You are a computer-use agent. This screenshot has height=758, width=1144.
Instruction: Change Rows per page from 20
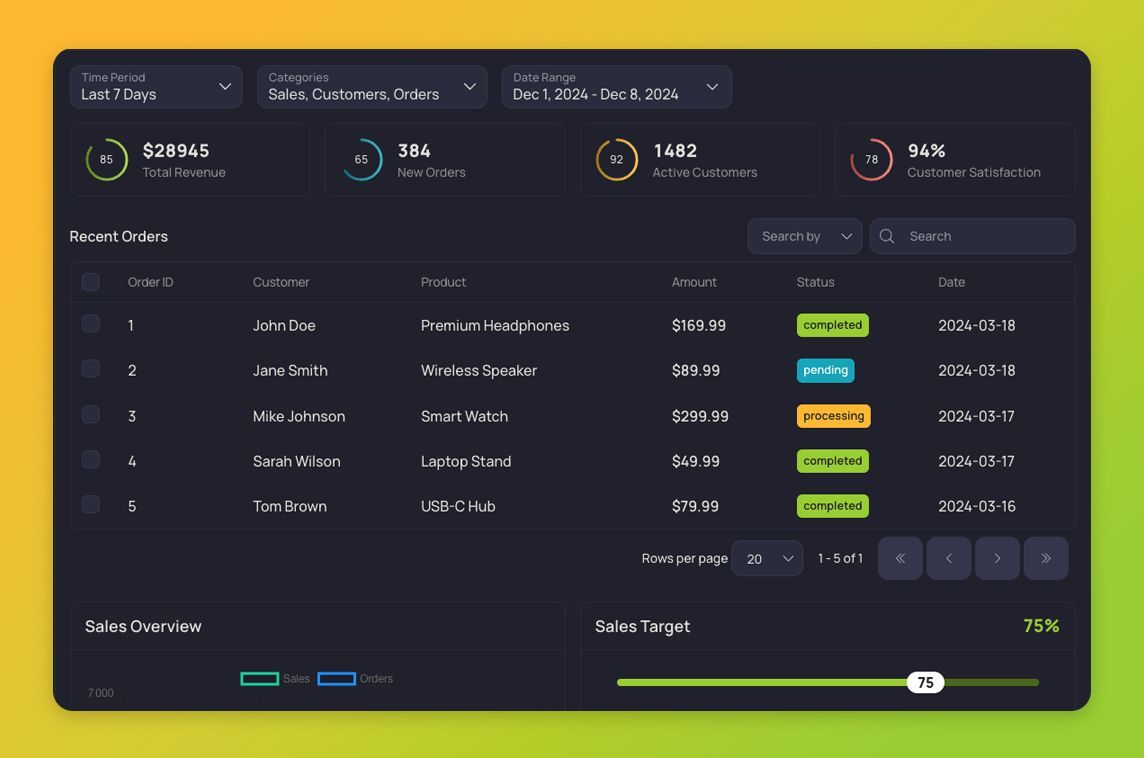tap(767, 558)
